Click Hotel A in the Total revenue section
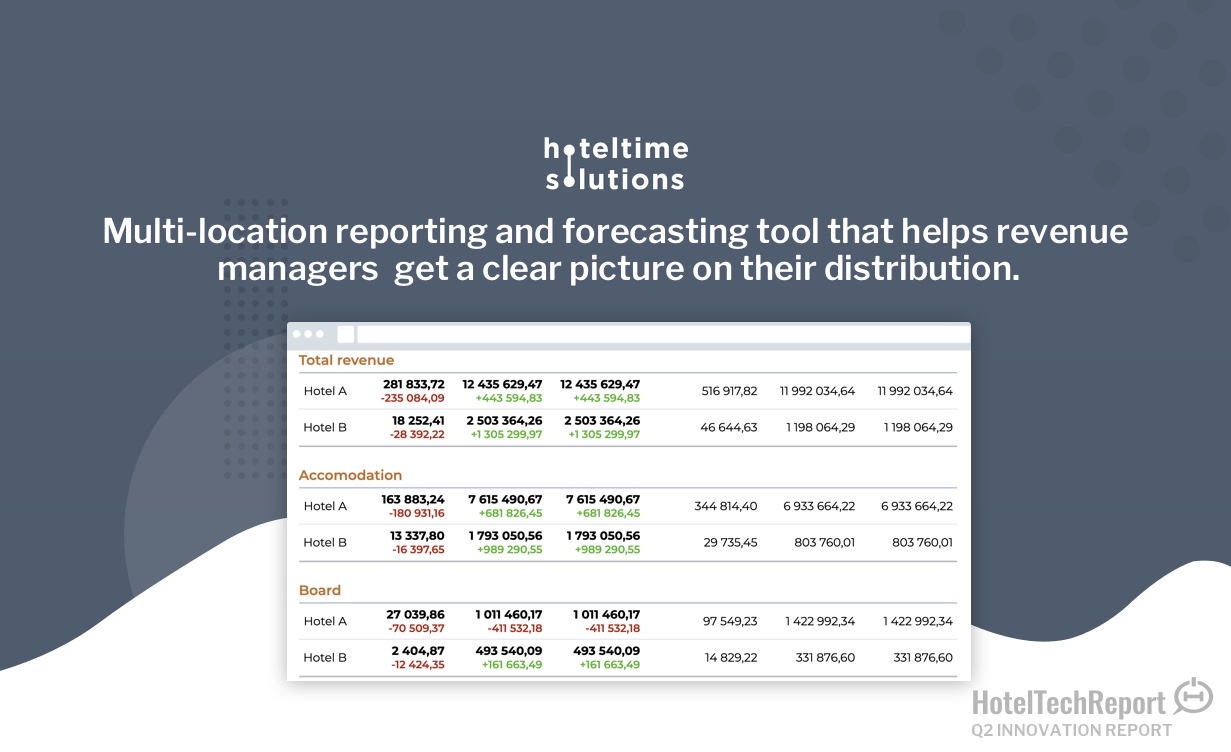 [325, 391]
